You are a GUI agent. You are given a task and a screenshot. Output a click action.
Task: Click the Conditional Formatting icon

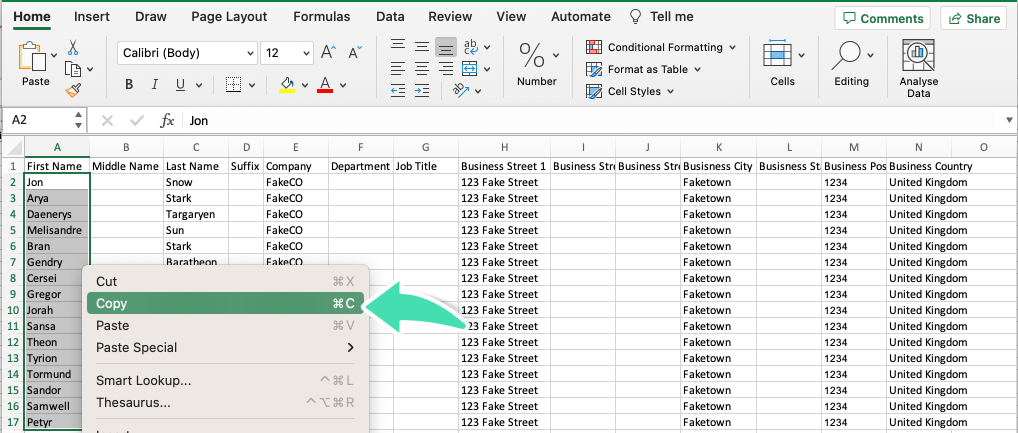(x=593, y=47)
